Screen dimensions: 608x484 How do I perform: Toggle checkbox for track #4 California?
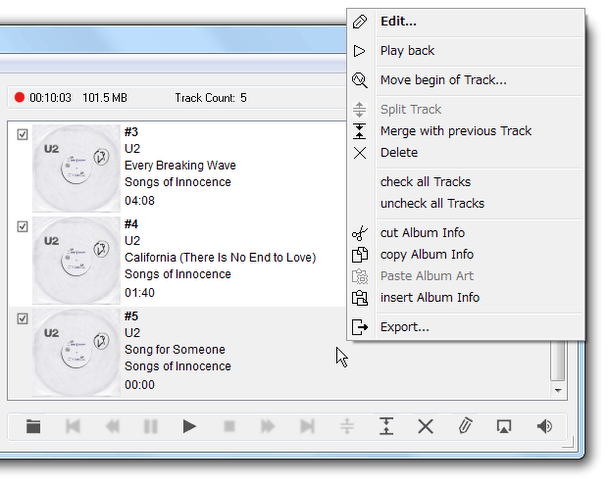pos(22,227)
